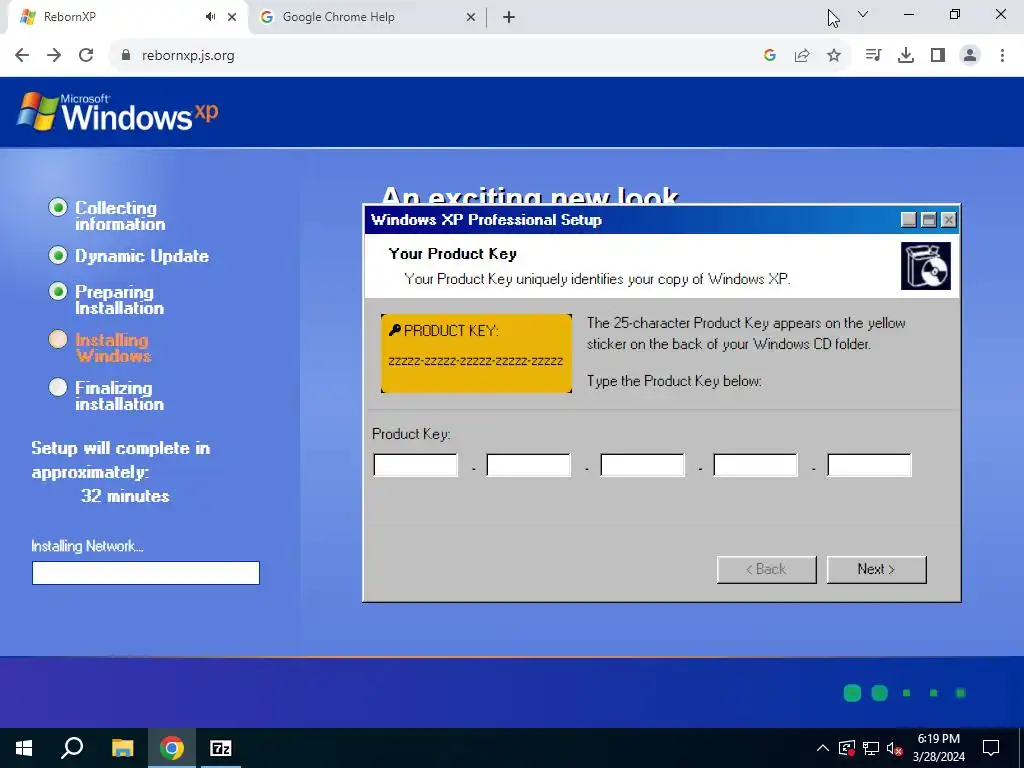The image size is (1024, 768).
Task: Open taskbar search magnifier
Action: [72, 748]
